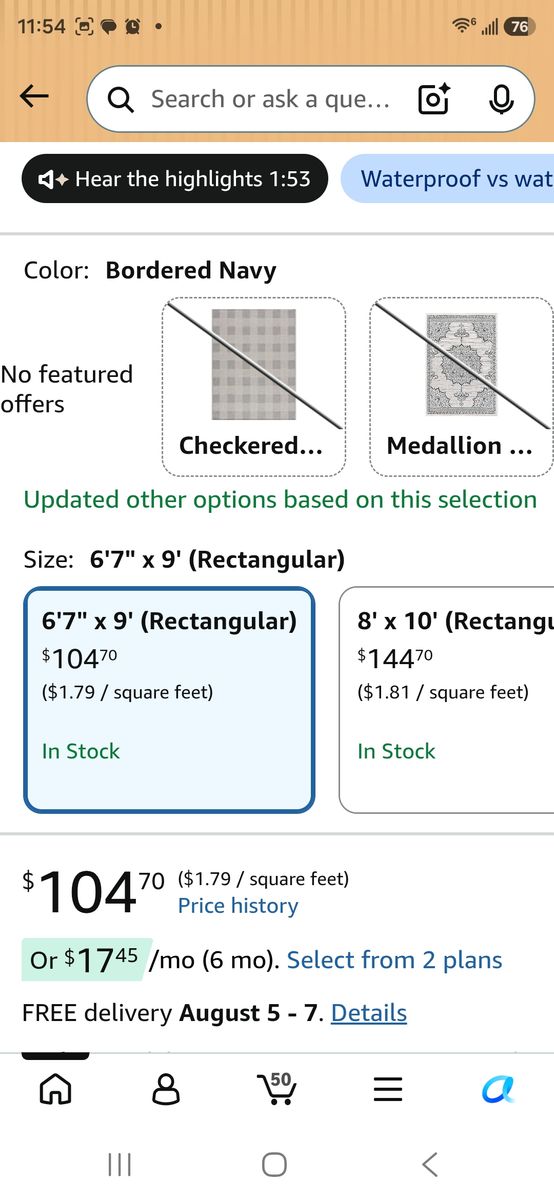Screen dimensions: 554x1200
Task: Open Select from 2 plans link
Action: pos(394,960)
